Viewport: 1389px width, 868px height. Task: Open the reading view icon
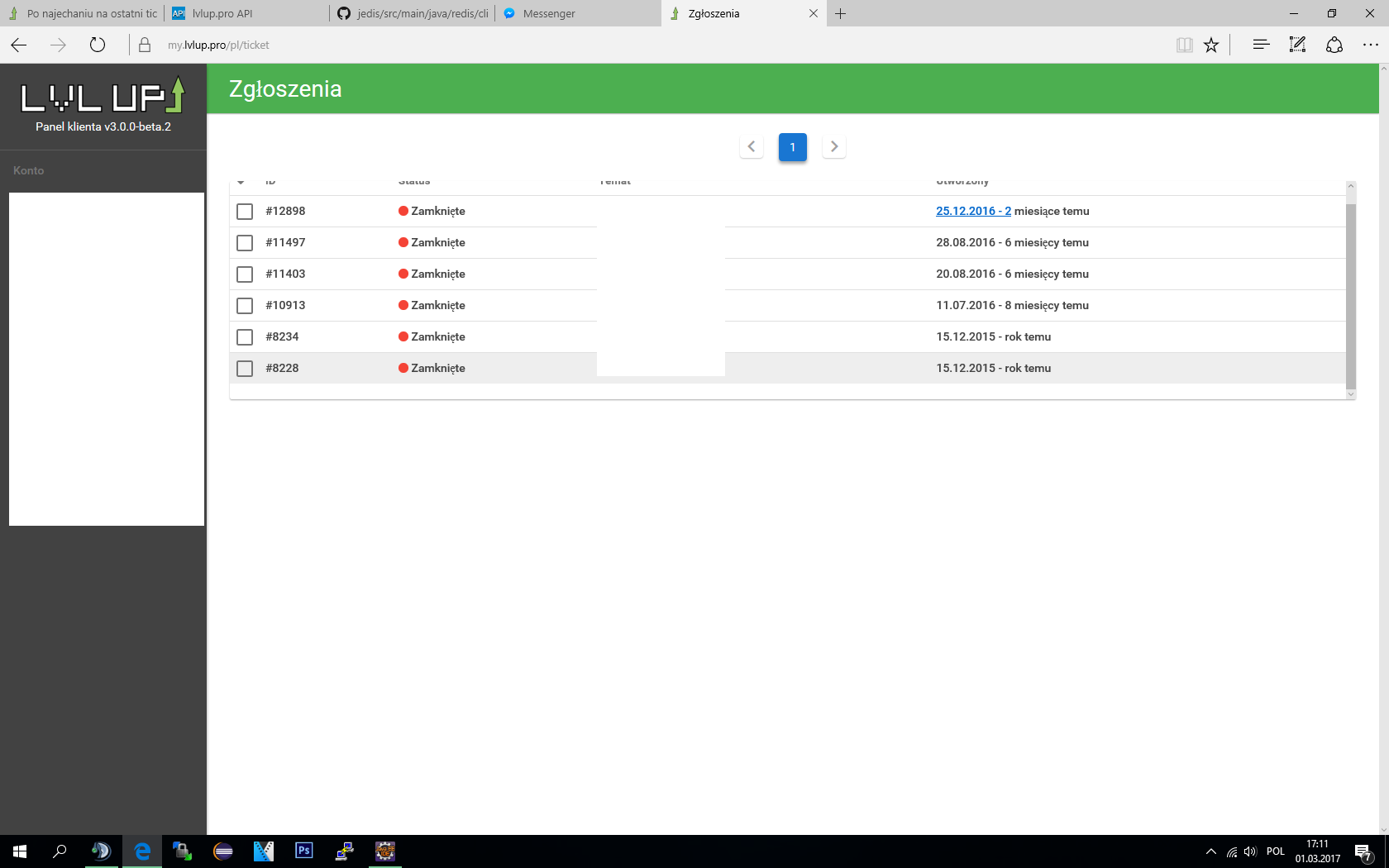coord(1184,45)
